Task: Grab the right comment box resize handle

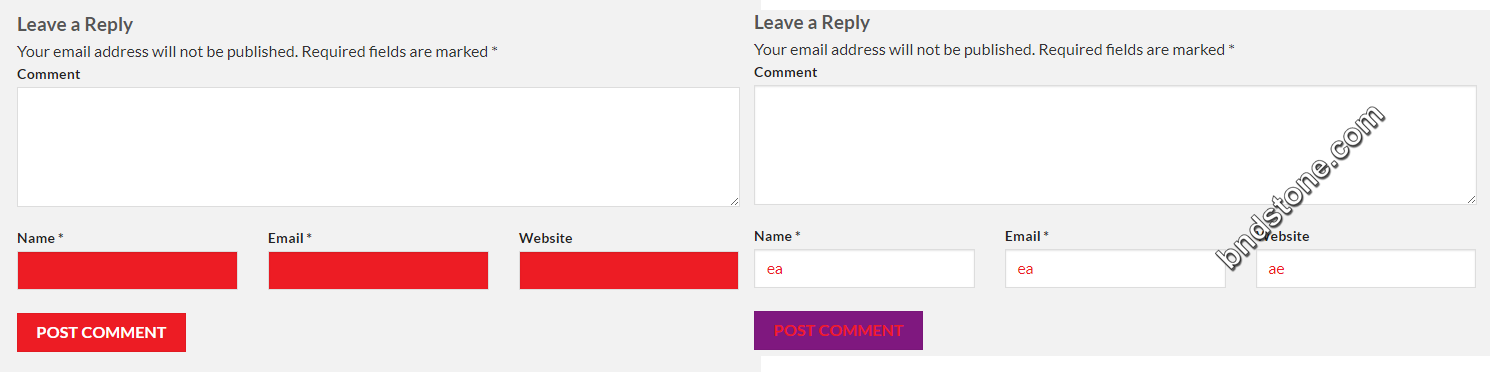Action: (1470, 198)
